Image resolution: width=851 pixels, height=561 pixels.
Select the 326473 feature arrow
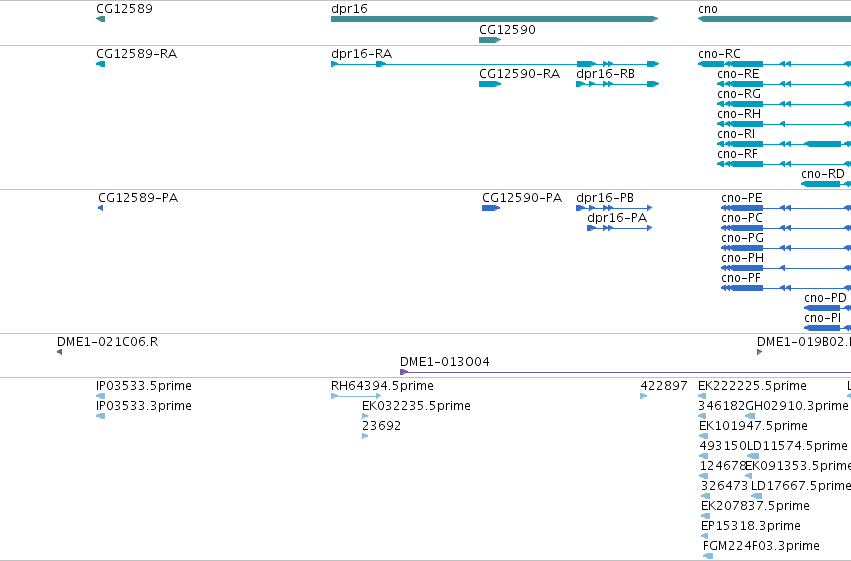706,496
